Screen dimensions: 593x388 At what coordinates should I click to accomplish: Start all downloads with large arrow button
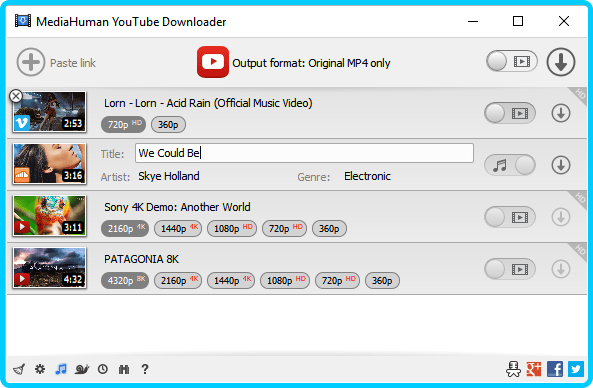pyautogui.click(x=560, y=62)
